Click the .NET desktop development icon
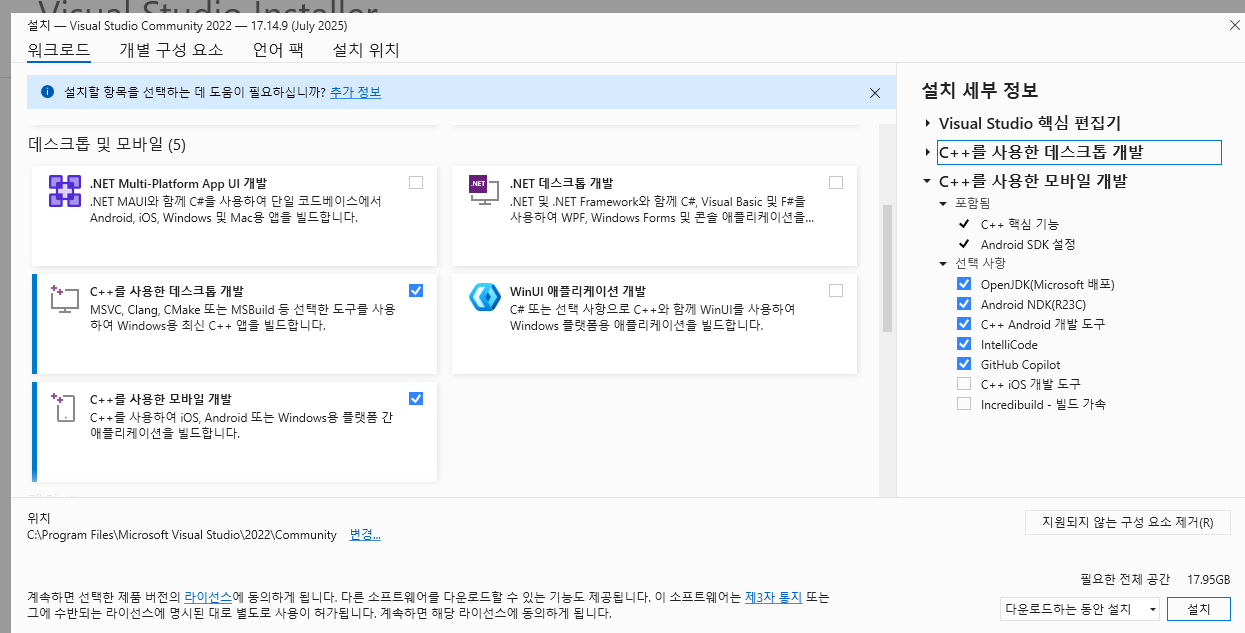Viewport: 1245px width, 633px height. click(484, 191)
